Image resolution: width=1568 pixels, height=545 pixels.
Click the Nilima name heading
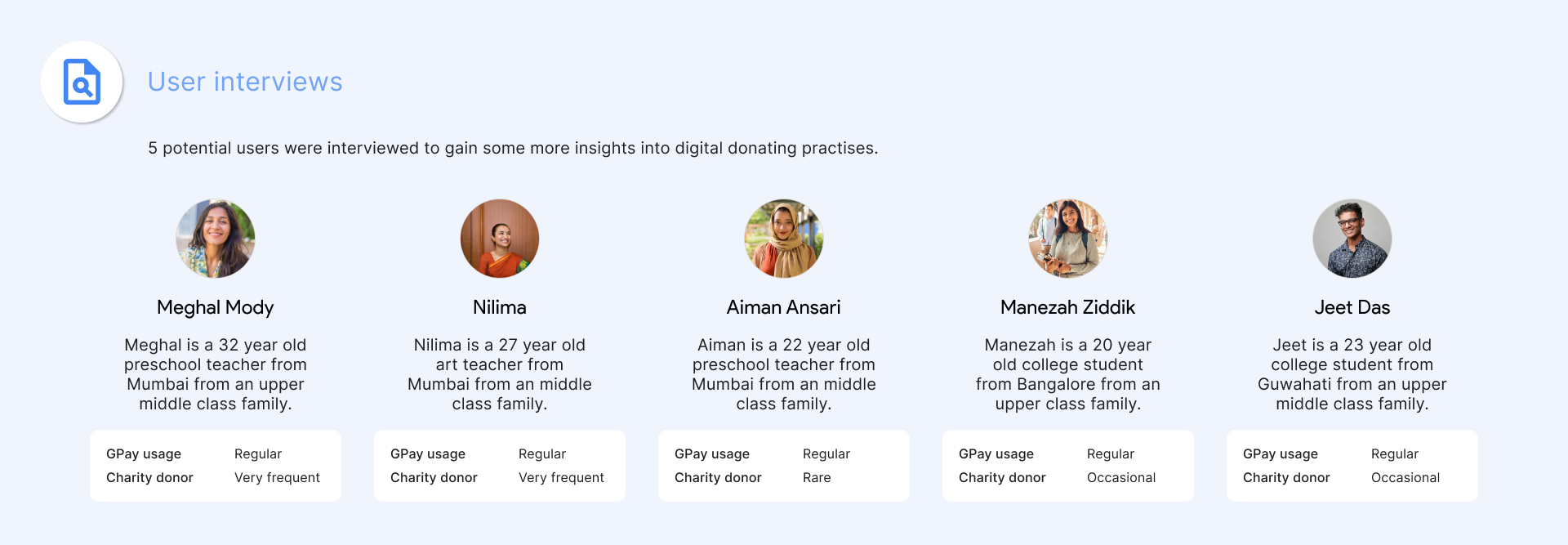(x=500, y=308)
